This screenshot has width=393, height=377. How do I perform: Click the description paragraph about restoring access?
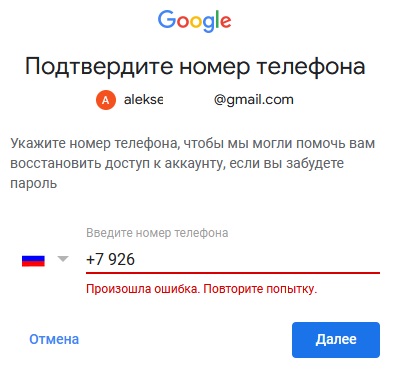click(193, 163)
